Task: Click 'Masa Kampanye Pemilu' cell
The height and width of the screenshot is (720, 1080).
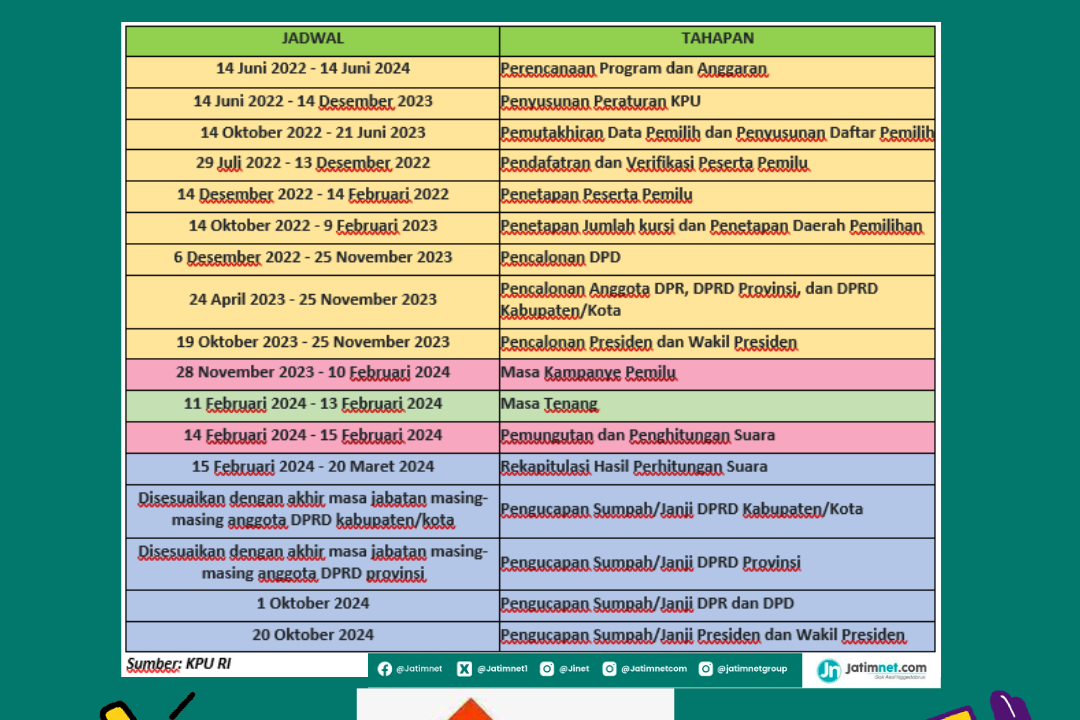Action: pos(717,374)
